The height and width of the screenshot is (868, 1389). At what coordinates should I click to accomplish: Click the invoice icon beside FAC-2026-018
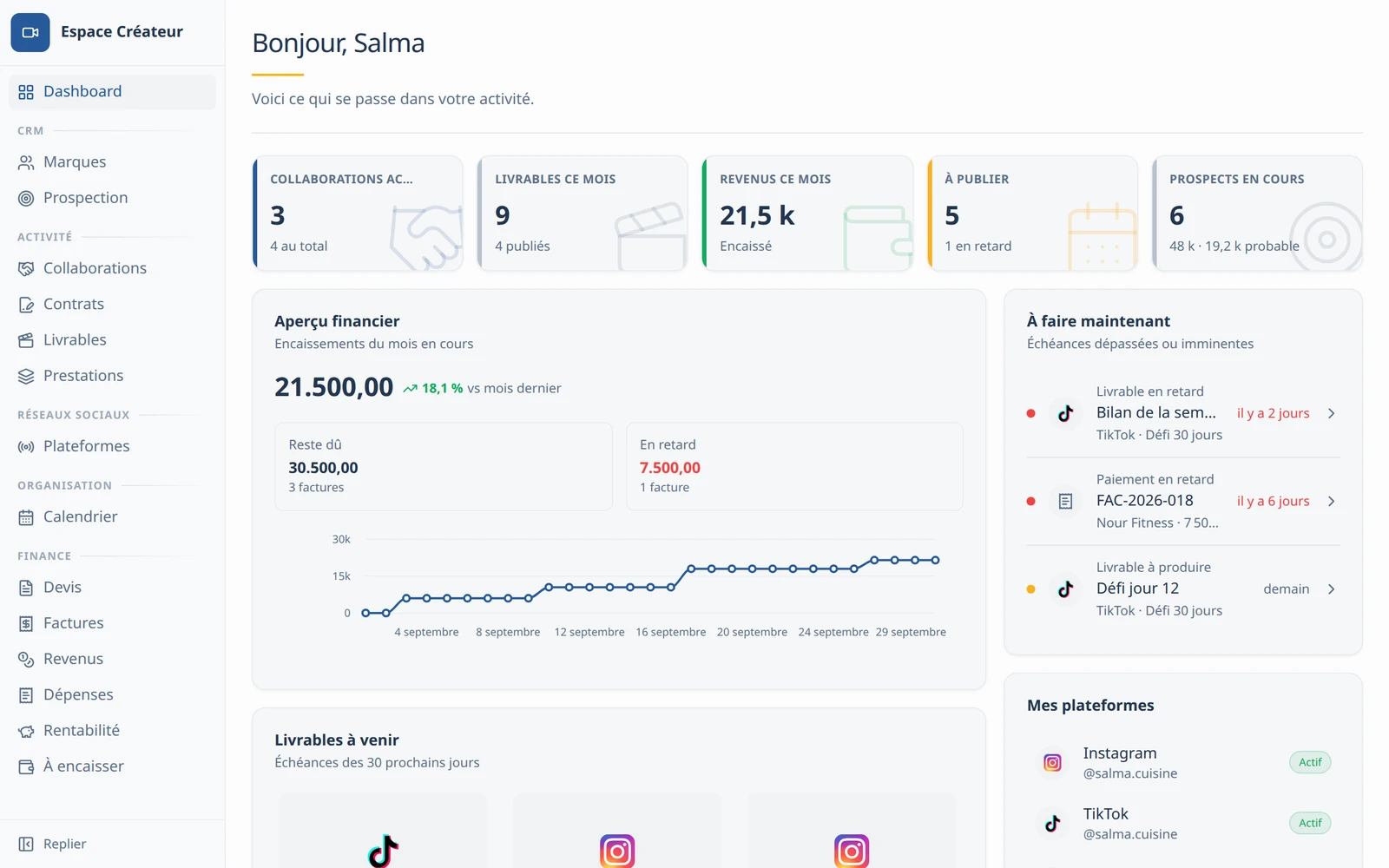click(x=1065, y=501)
